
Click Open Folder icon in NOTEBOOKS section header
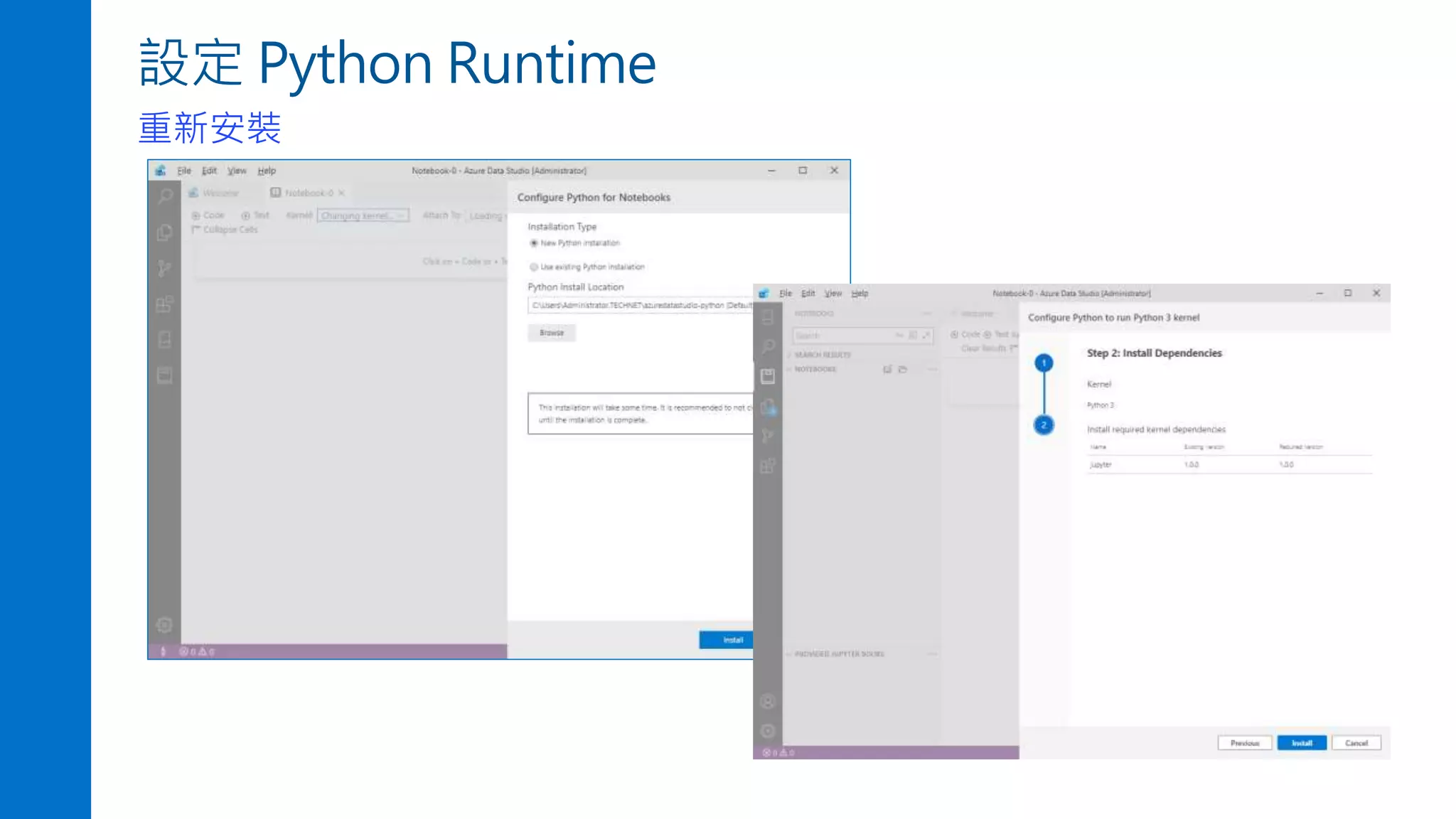[903, 369]
